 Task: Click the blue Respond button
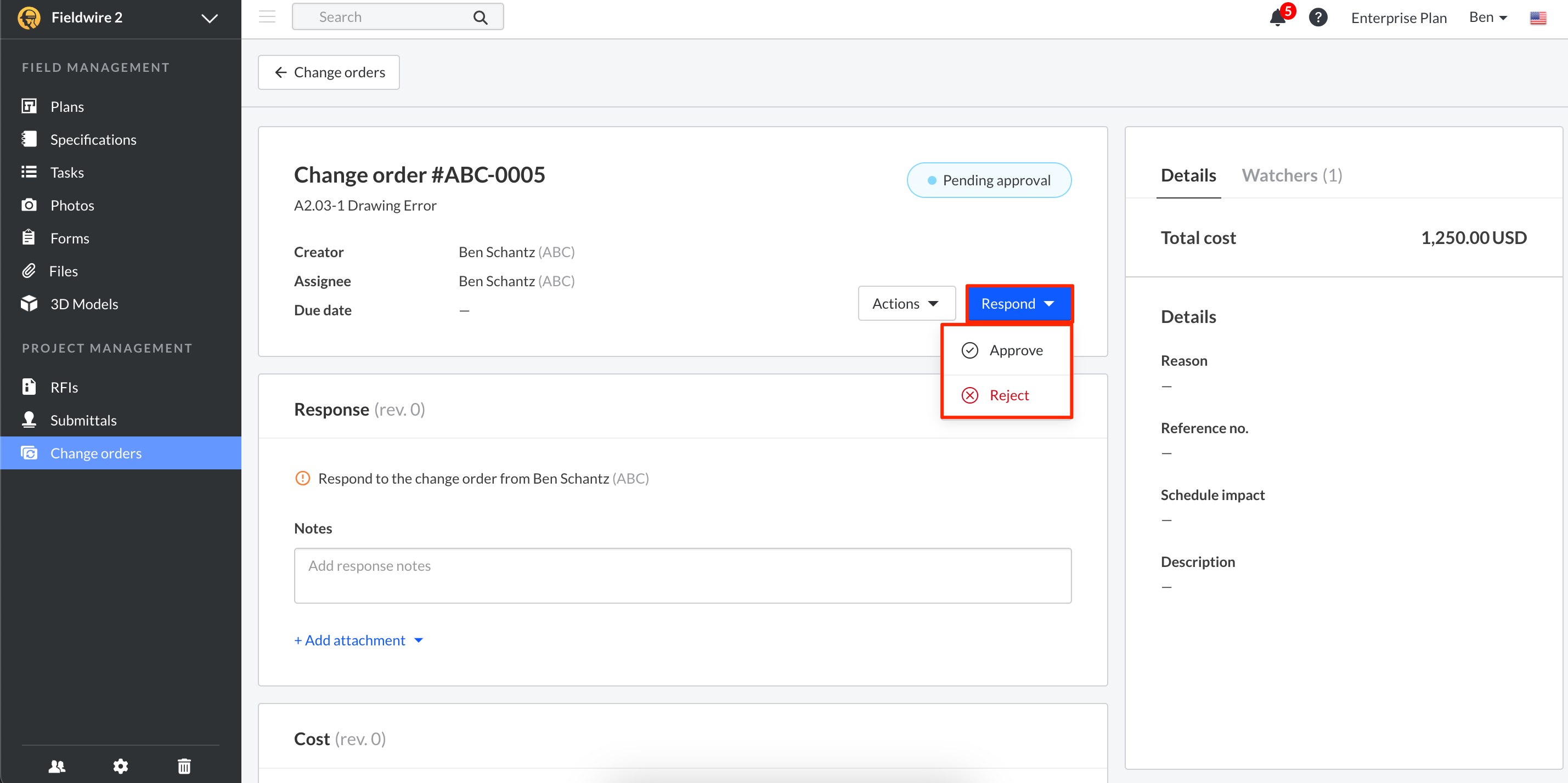point(1018,304)
